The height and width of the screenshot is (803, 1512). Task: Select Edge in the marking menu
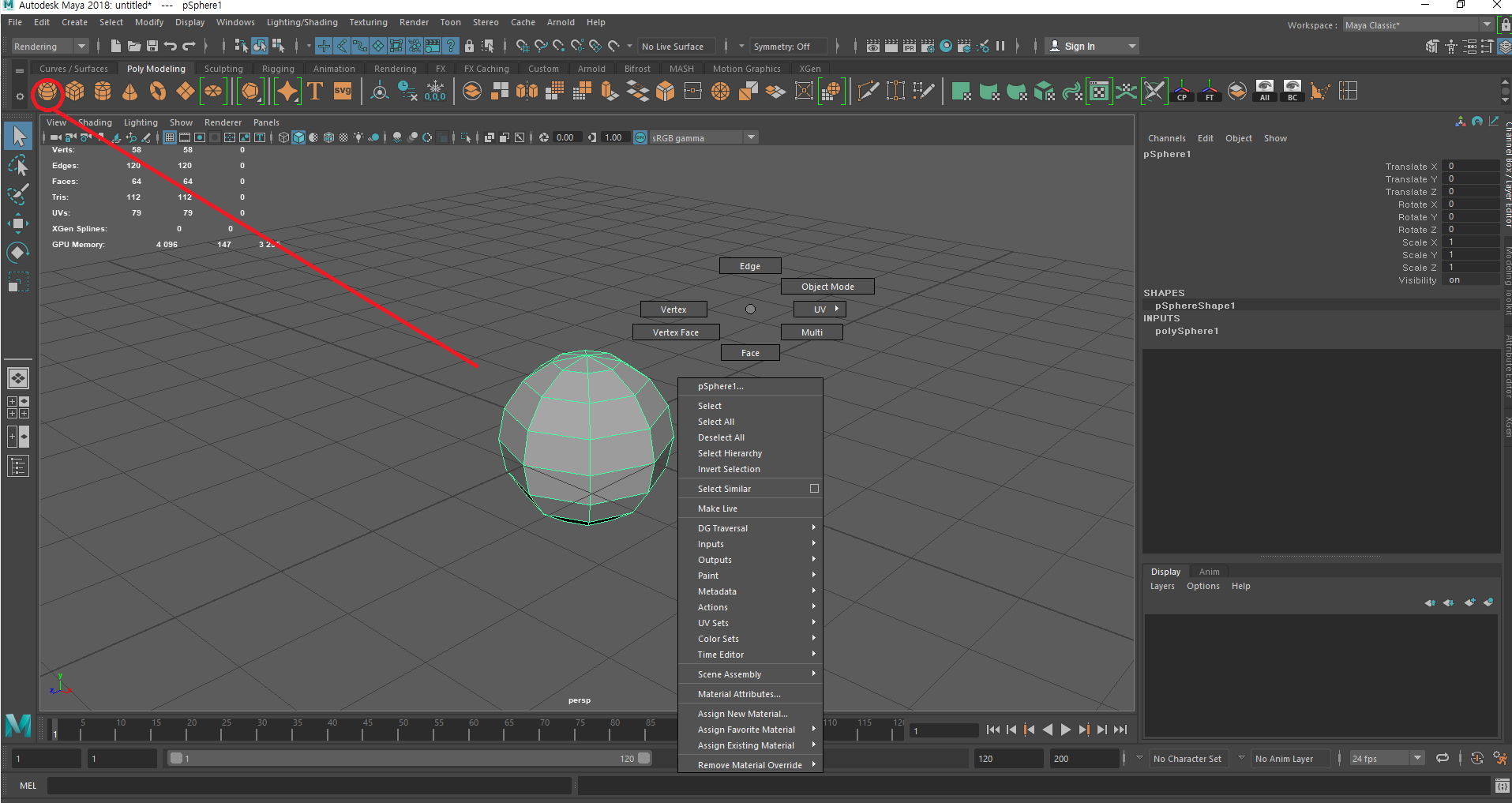[x=750, y=266]
